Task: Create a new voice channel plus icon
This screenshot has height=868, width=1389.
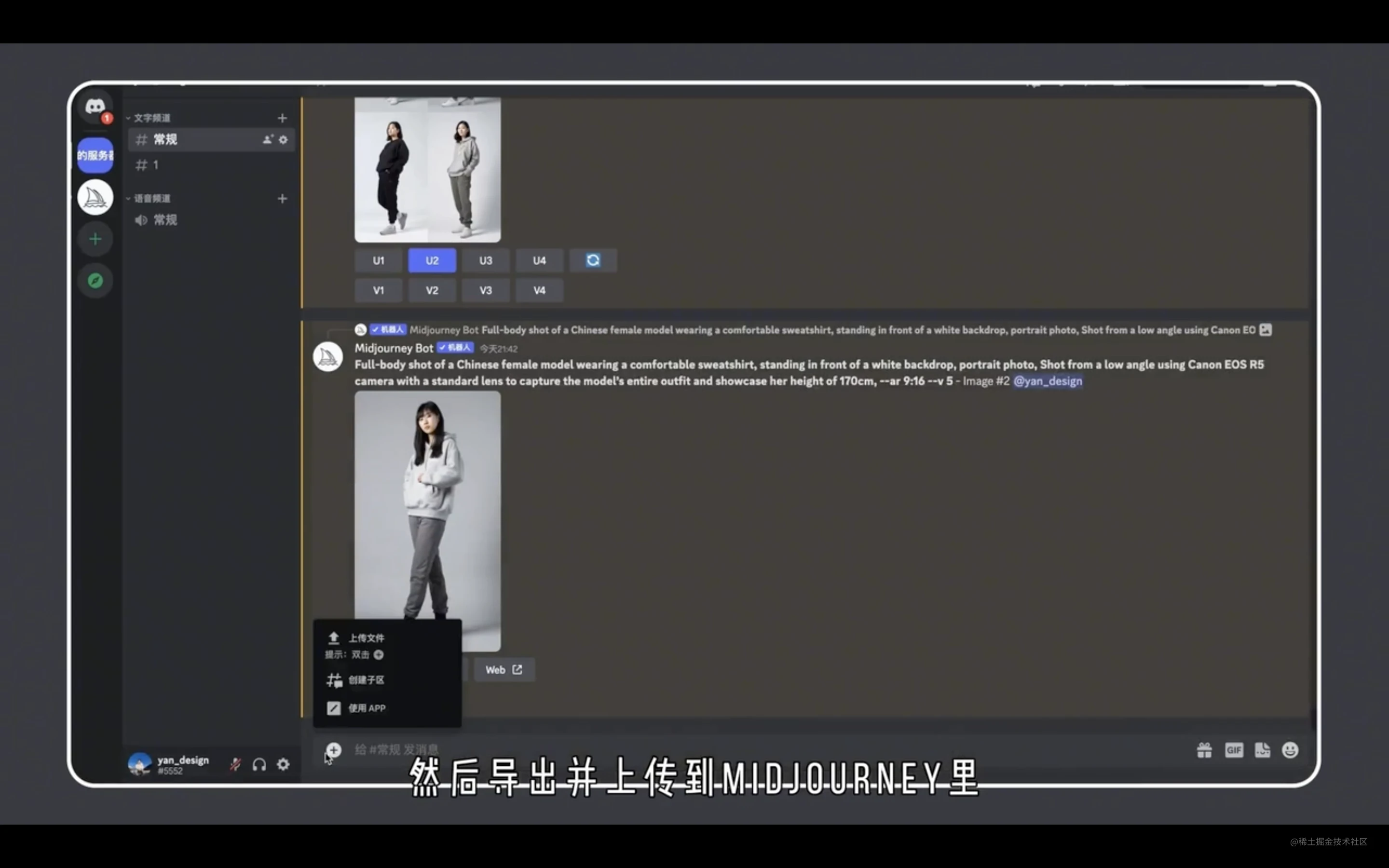Action: (282, 199)
